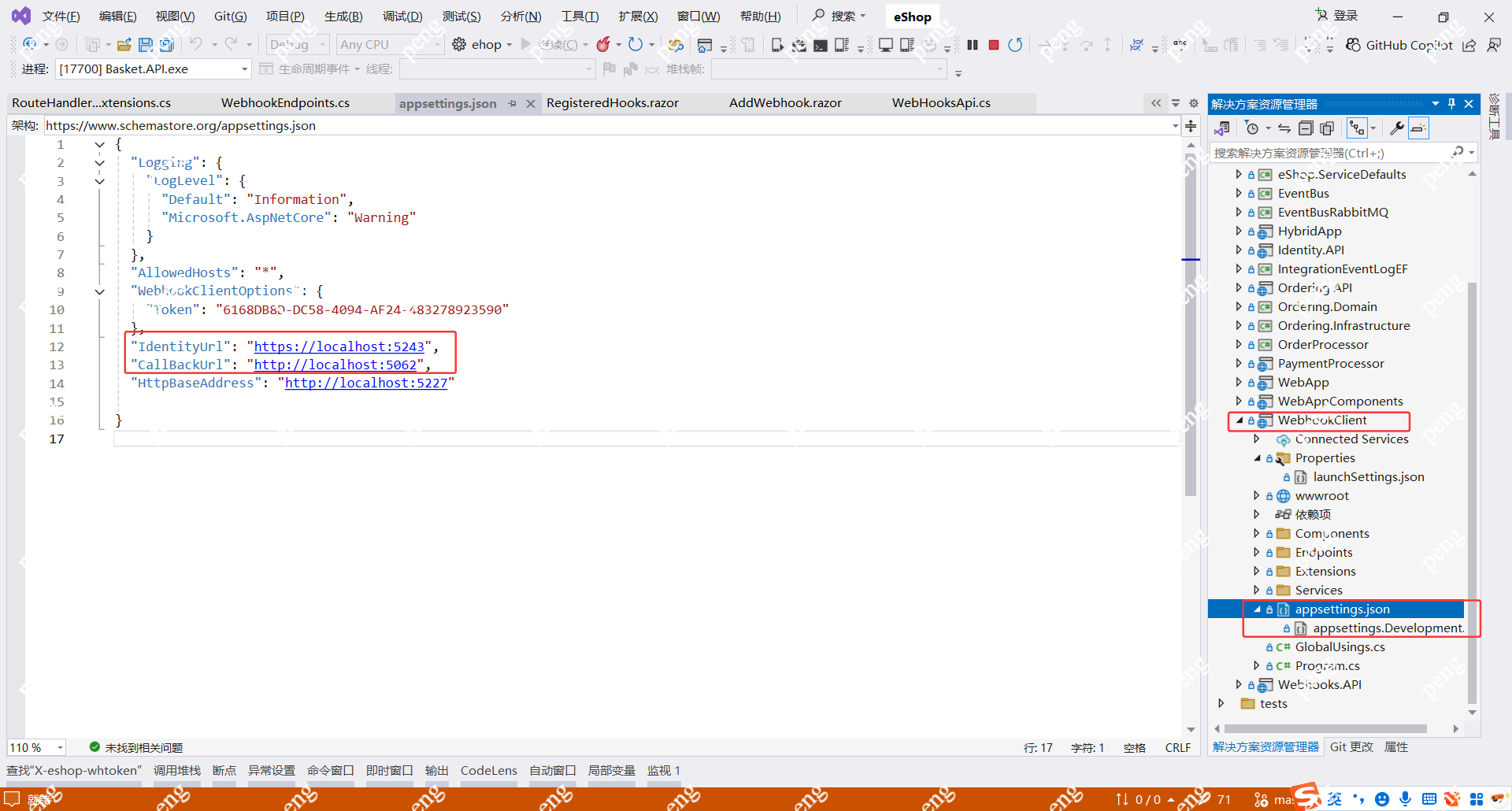Toggle Pending Changes Filter in Solution Explorer
Screen dimensions: 1512x811
pyautogui.click(x=1252, y=128)
